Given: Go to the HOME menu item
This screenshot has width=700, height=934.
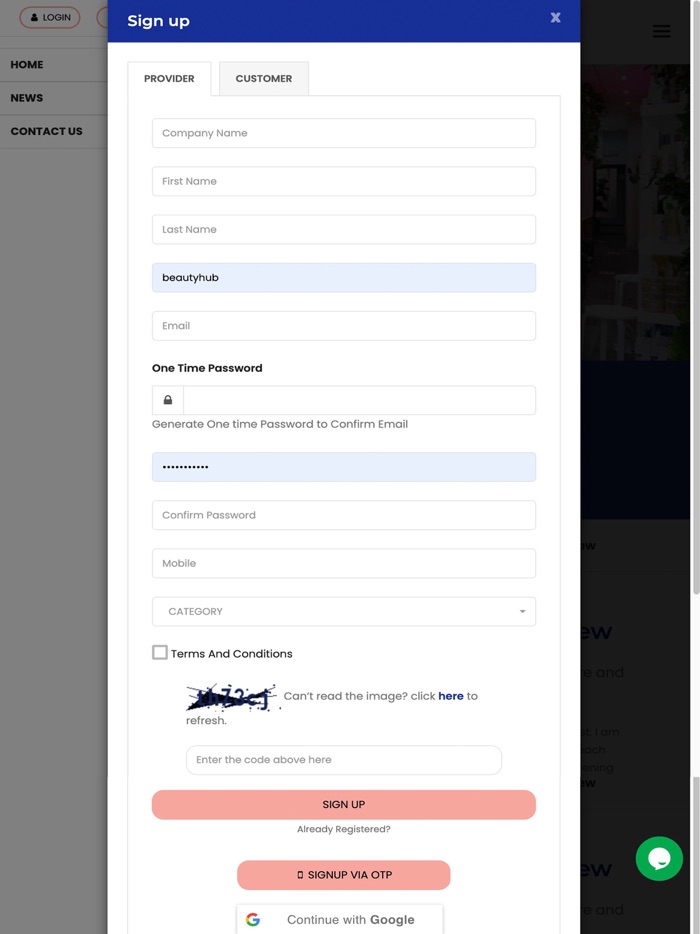Looking at the screenshot, I should click(x=27, y=65).
